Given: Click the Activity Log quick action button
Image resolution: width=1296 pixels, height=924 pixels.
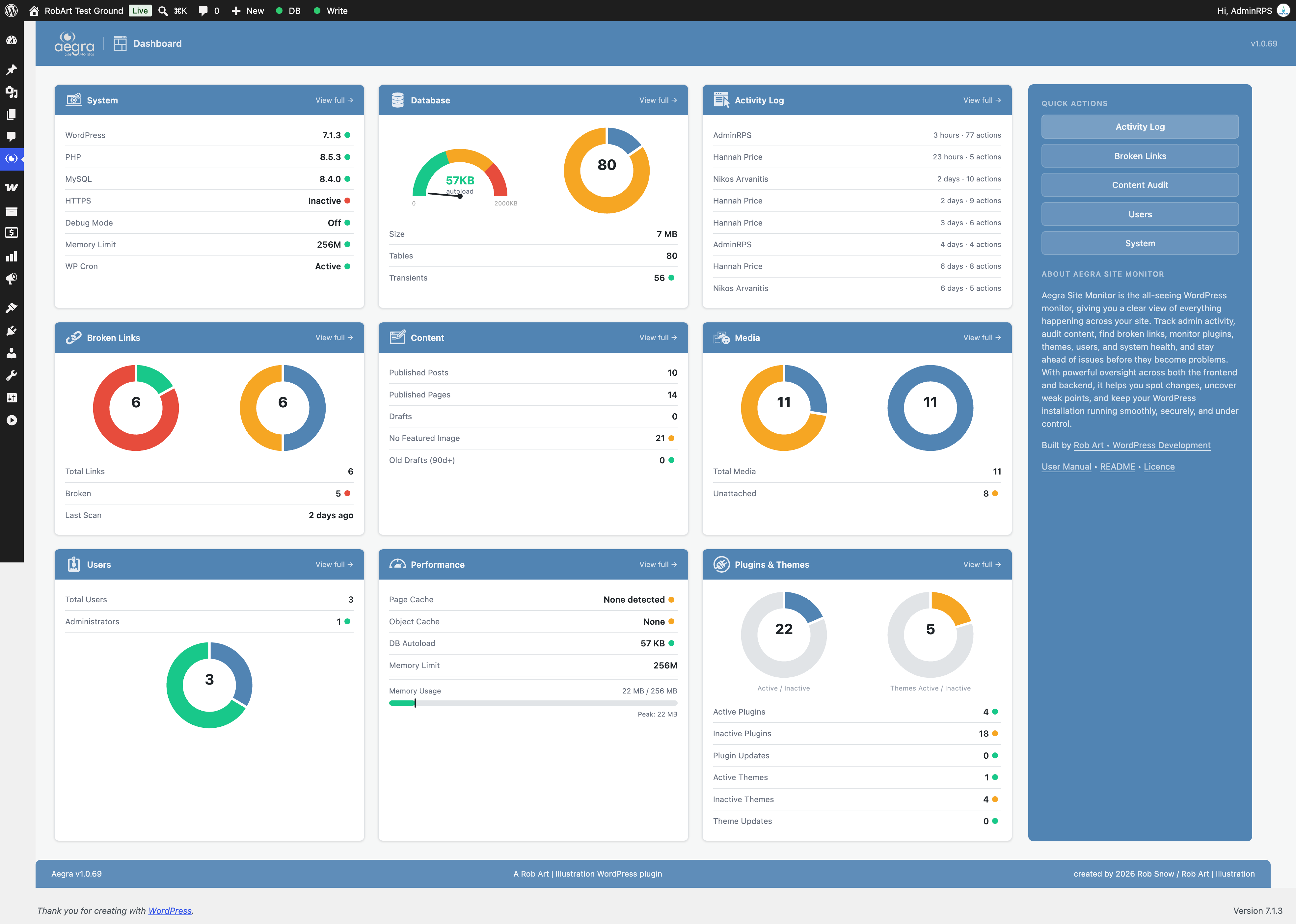Looking at the screenshot, I should coord(1140,127).
